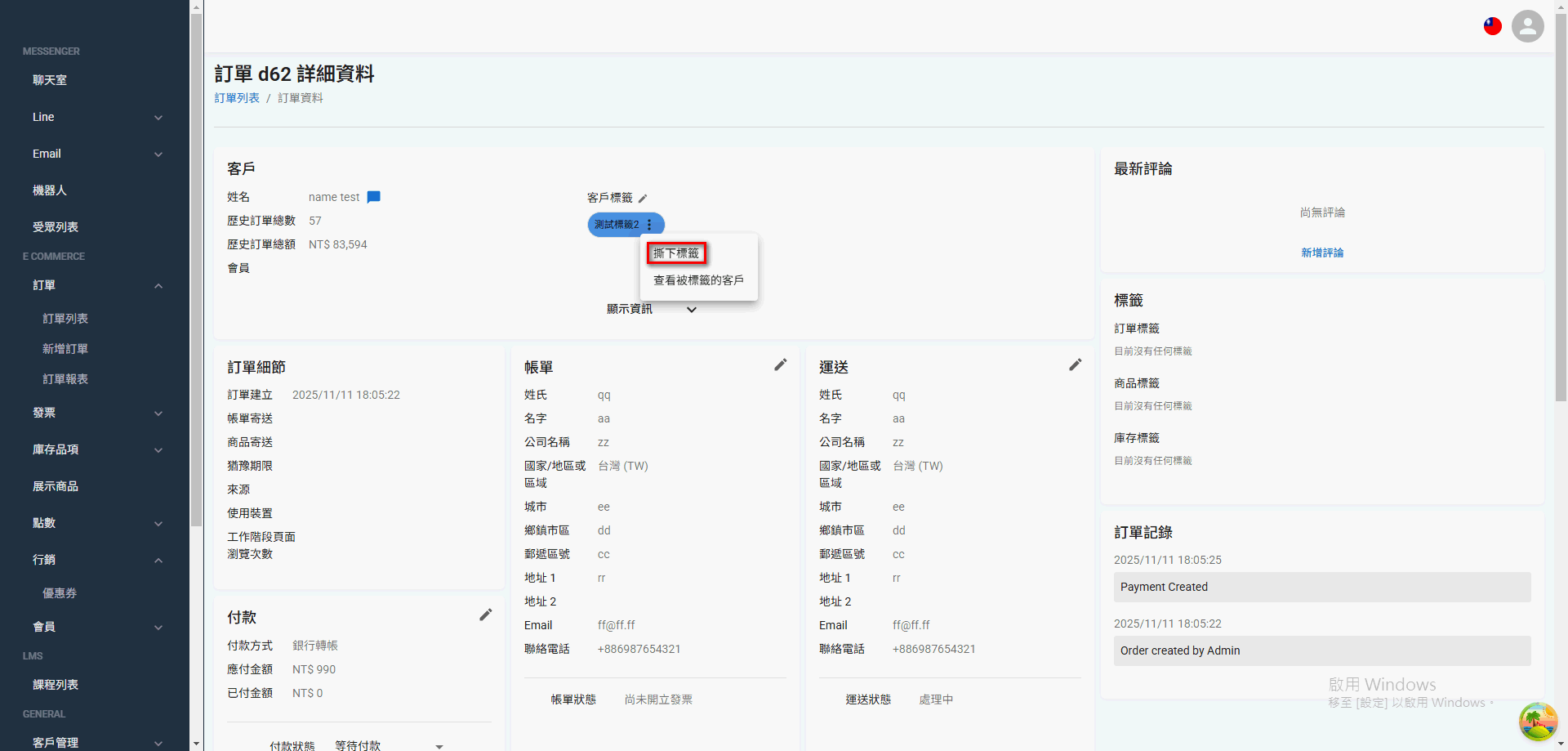Edit the 帳單 billing section
The height and width of the screenshot is (751, 1568).
(x=781, y=364)
